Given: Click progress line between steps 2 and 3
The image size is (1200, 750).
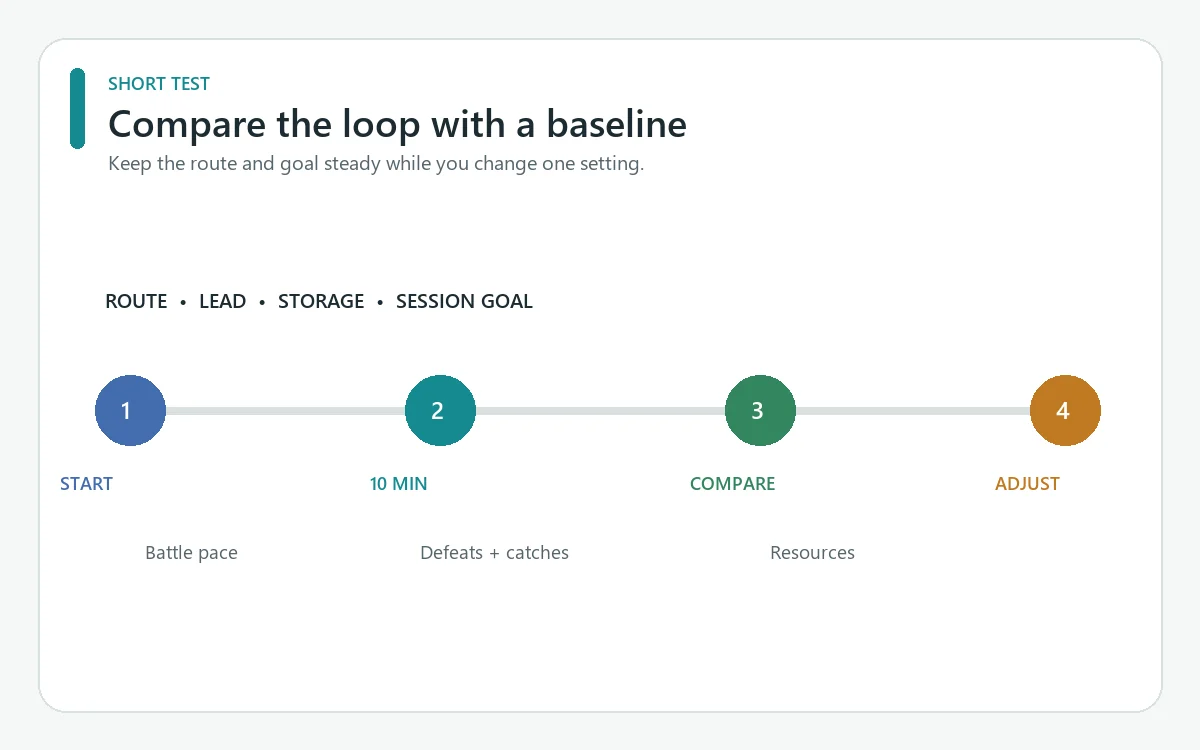Looking at the screenshot, I should [600, 411].
